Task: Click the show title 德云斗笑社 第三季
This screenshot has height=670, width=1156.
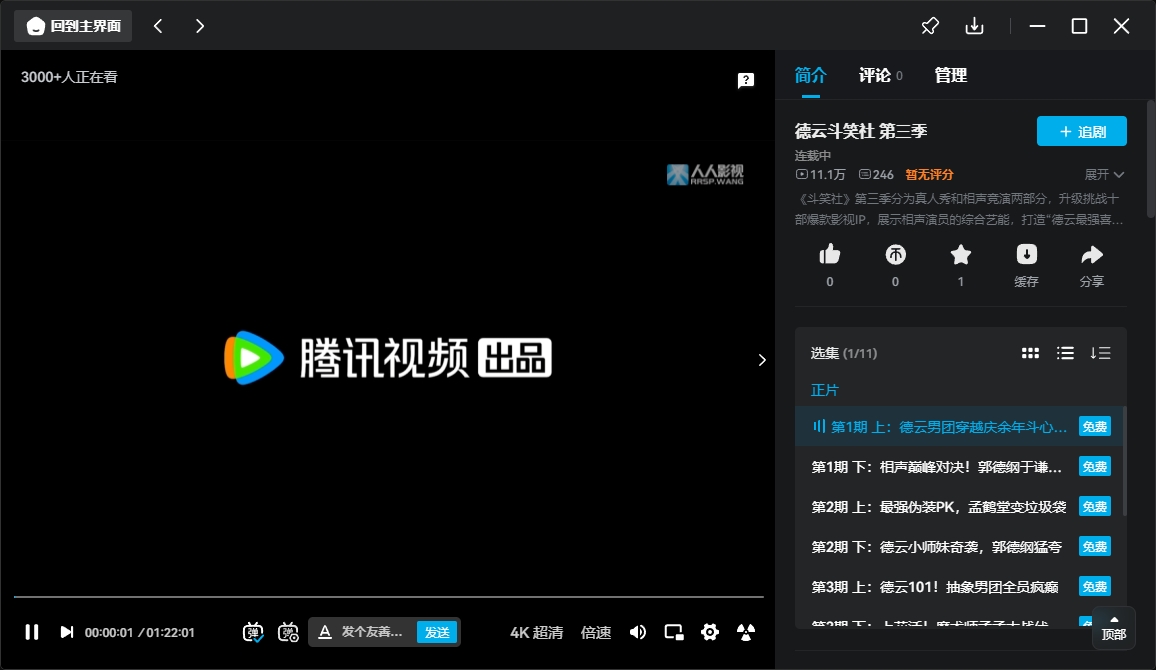Action: [860, 131]
